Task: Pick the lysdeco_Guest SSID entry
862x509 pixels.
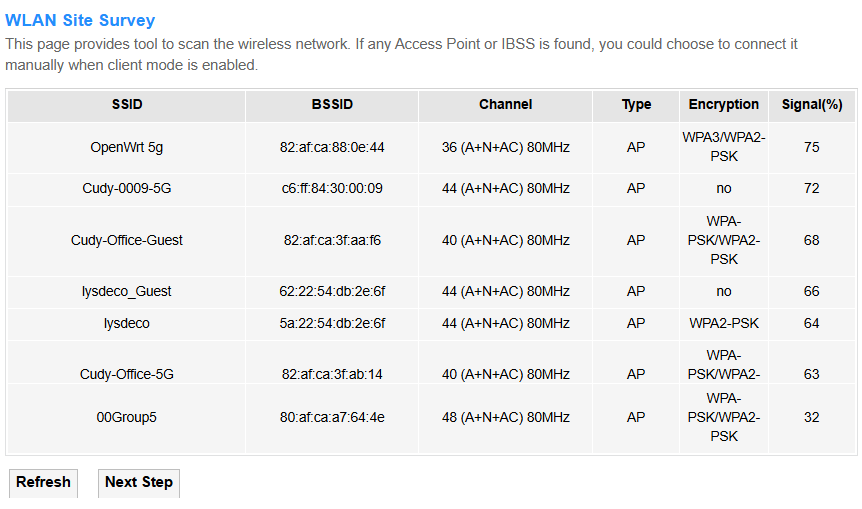Action: pos(127,291)
